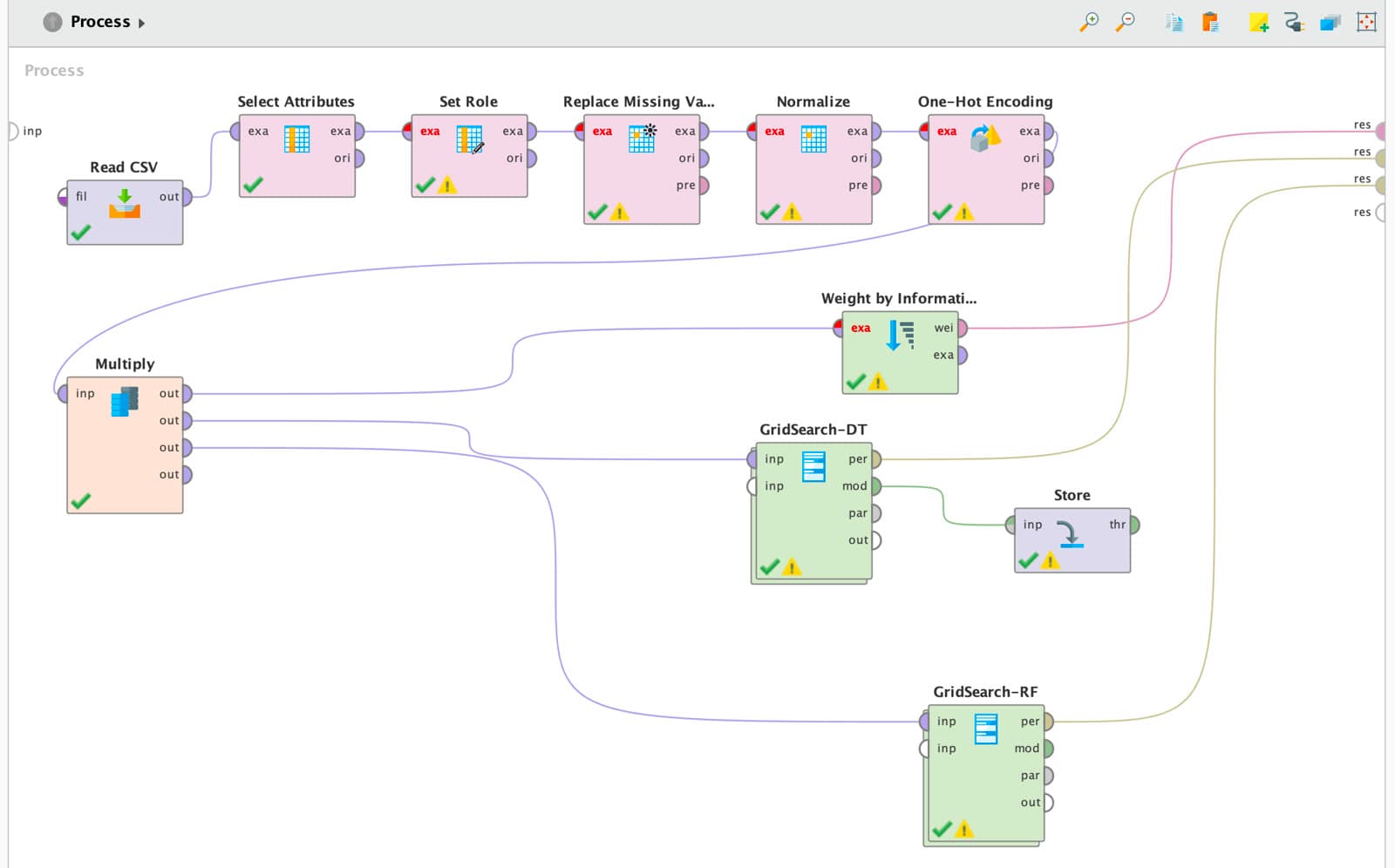Viewport: 1395px width, 868px height.
Task: Select the Weight by Information operator icon
Action: [900, 335]
